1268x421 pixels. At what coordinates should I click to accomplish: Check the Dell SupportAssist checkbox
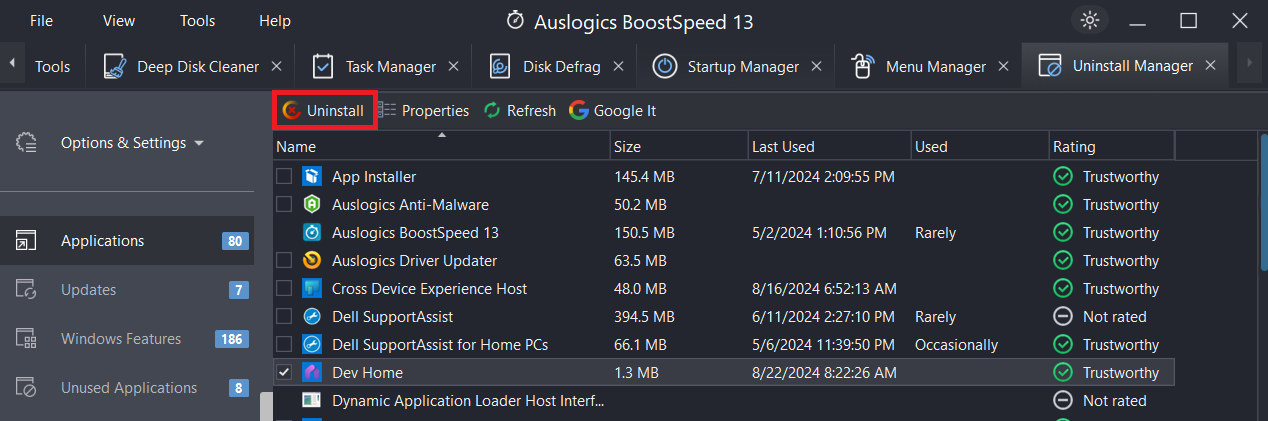coord(284,316)
